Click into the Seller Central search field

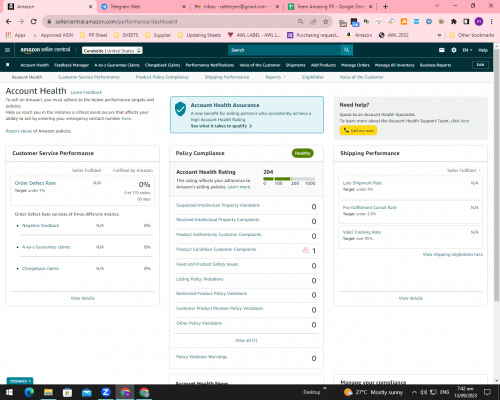click(284, 50)
